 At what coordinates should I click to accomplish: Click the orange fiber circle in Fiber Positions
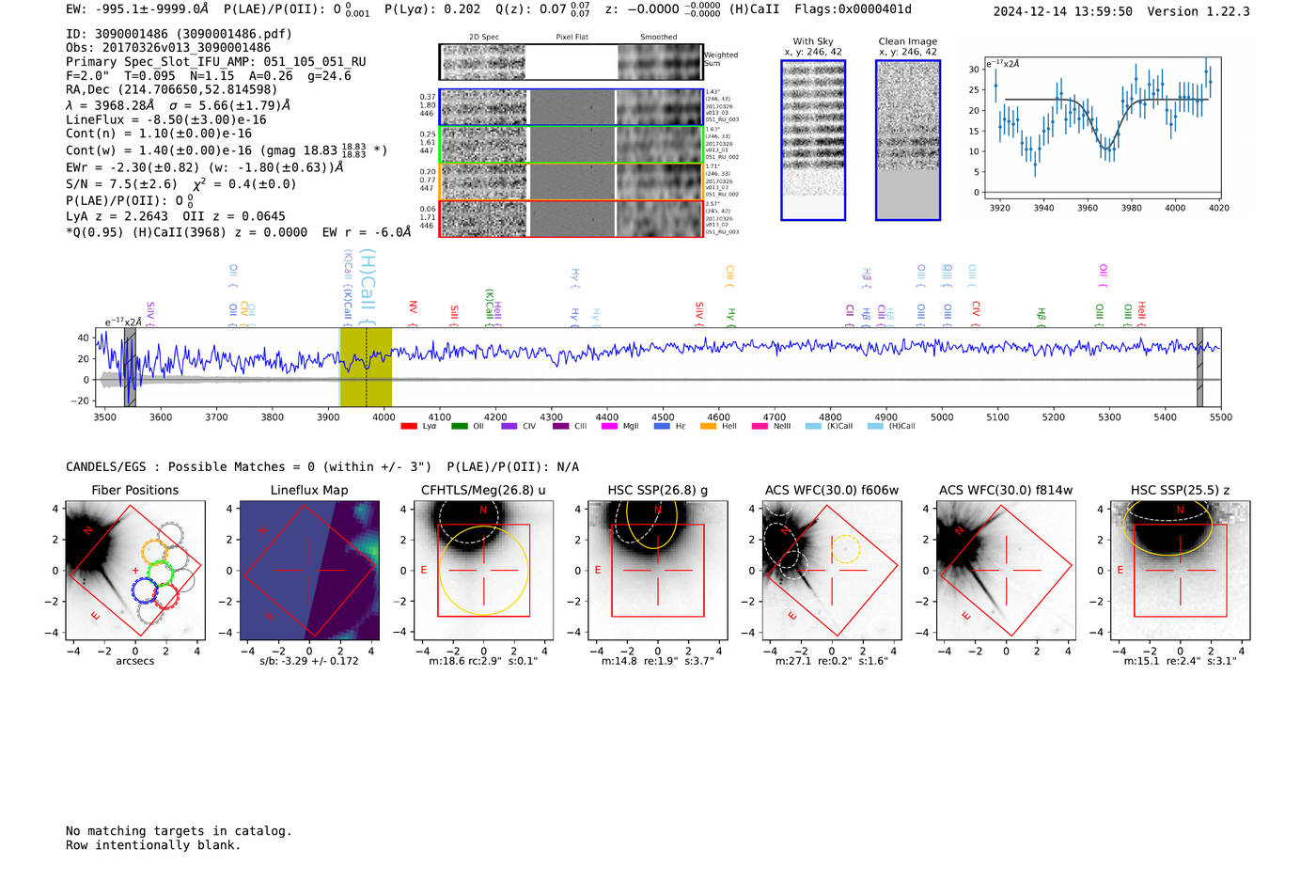[x=154, y=552]
